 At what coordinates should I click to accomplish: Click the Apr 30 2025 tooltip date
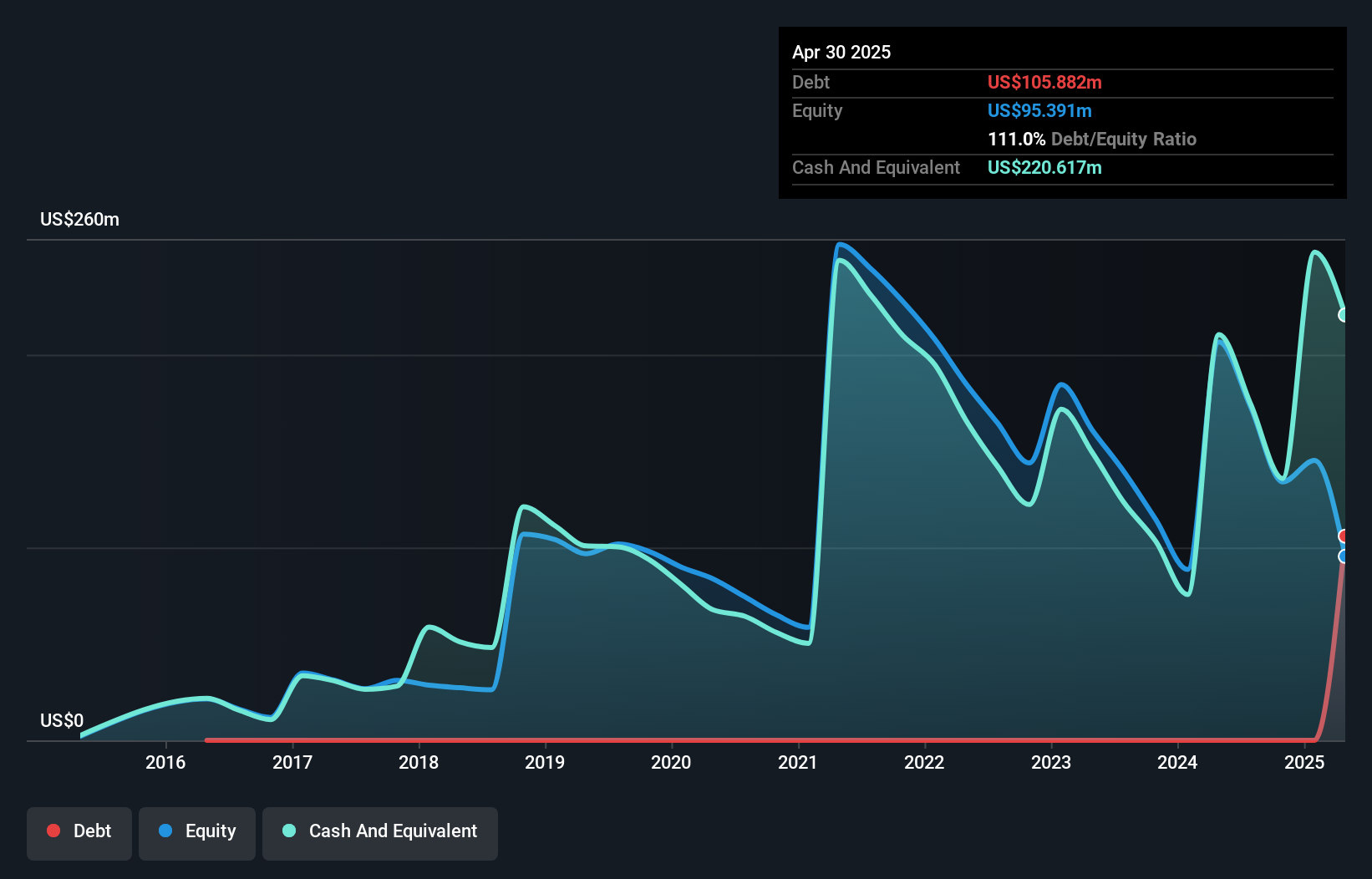[841, 52]
